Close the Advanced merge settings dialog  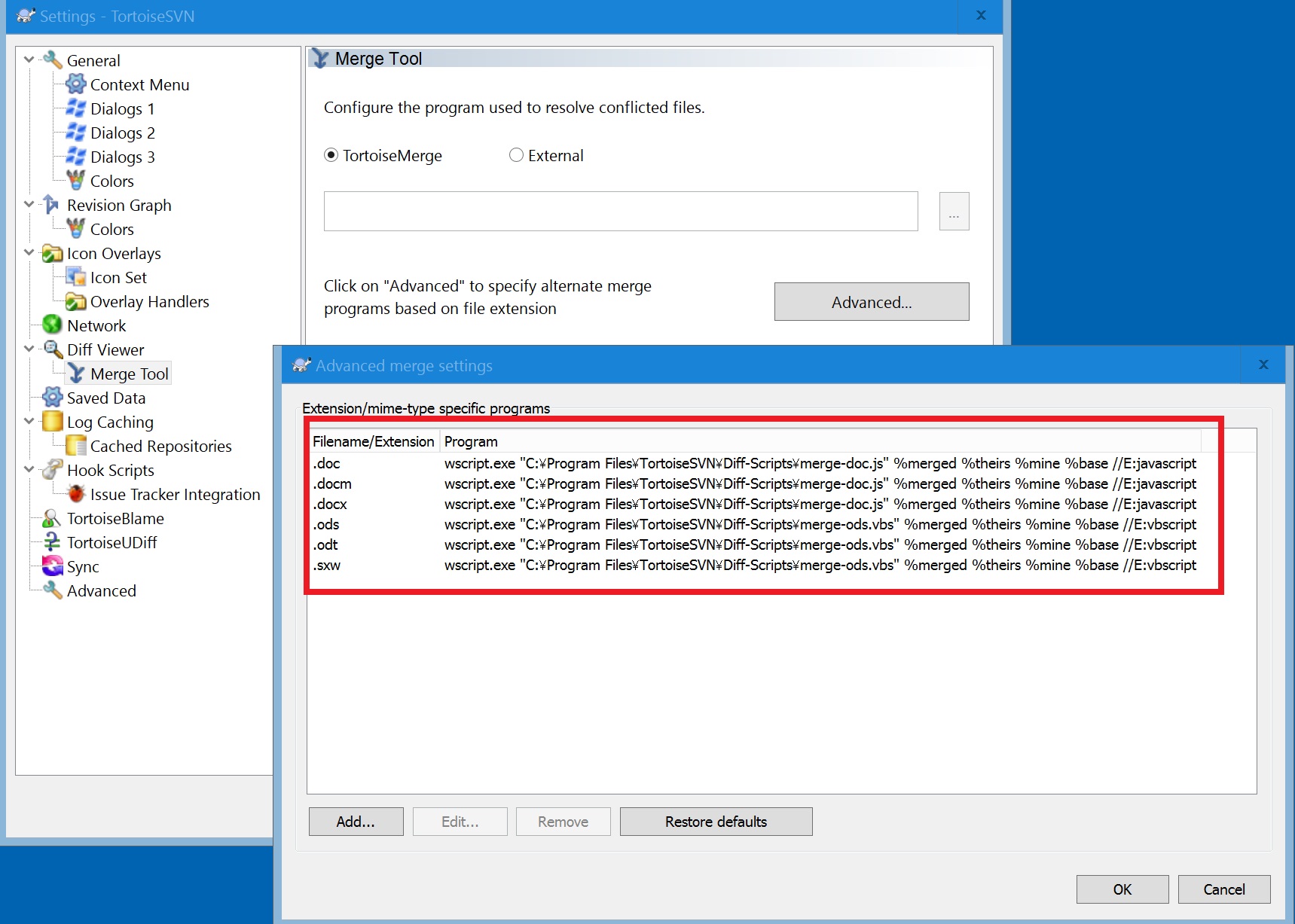click(x=1263, y=364)
